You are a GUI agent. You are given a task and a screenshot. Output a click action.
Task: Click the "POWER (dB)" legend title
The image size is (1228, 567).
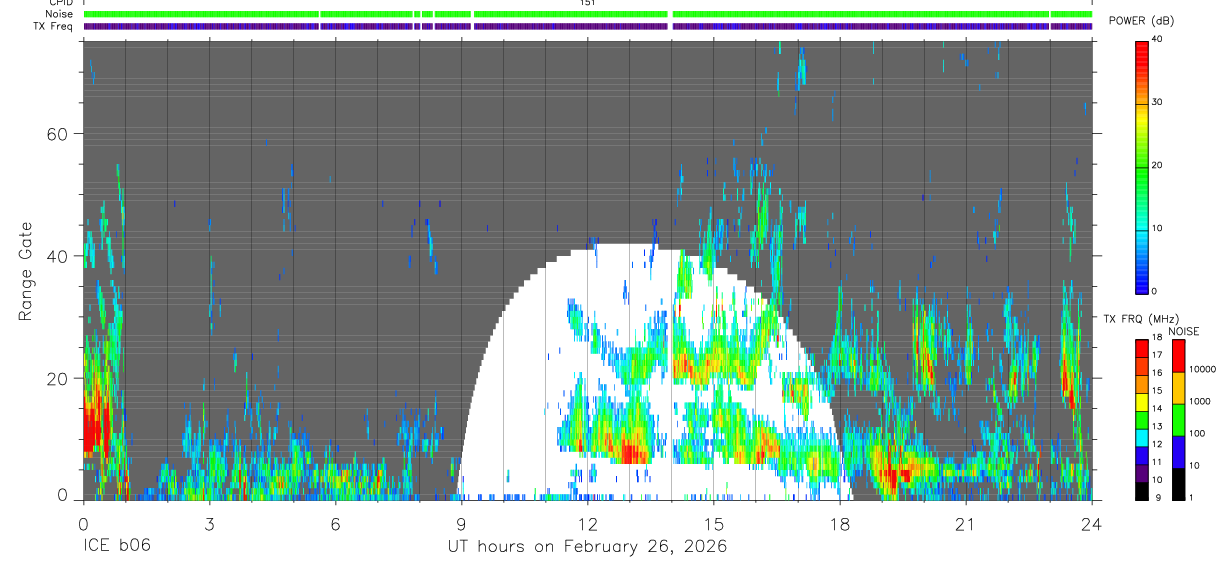[x=1142, y=20]
